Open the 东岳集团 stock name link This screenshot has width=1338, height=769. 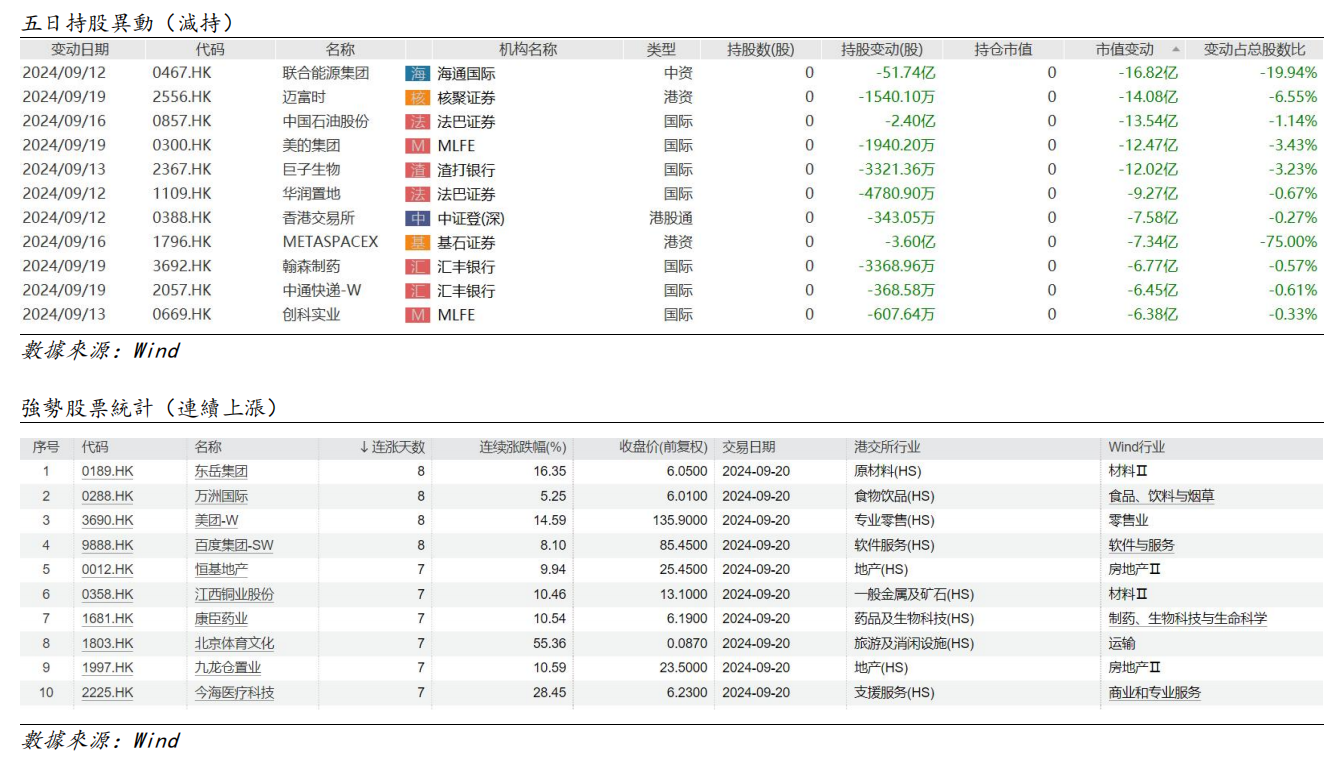pyautogui.click(x=221, y=471)
